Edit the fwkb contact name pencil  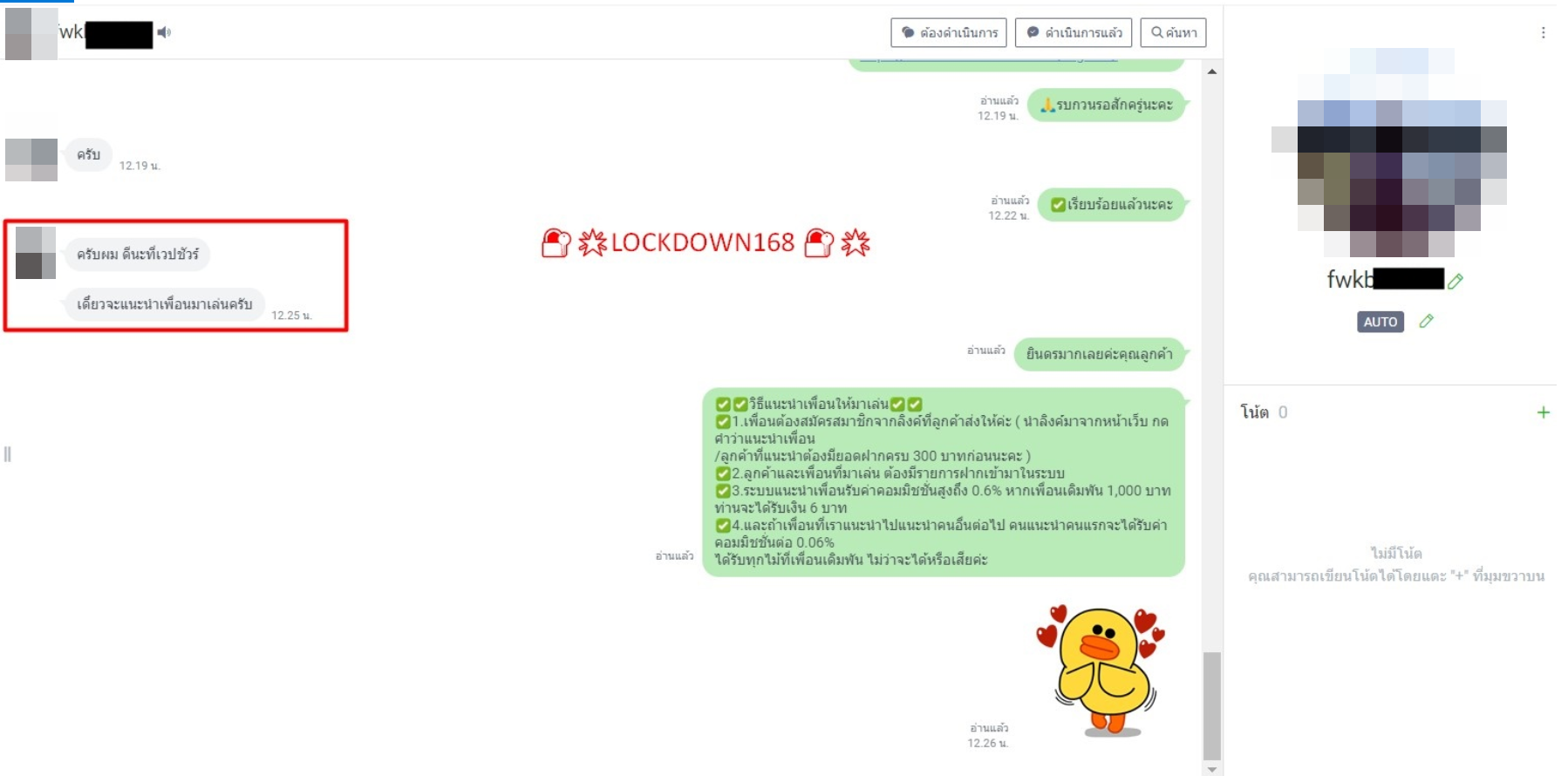1456,281
